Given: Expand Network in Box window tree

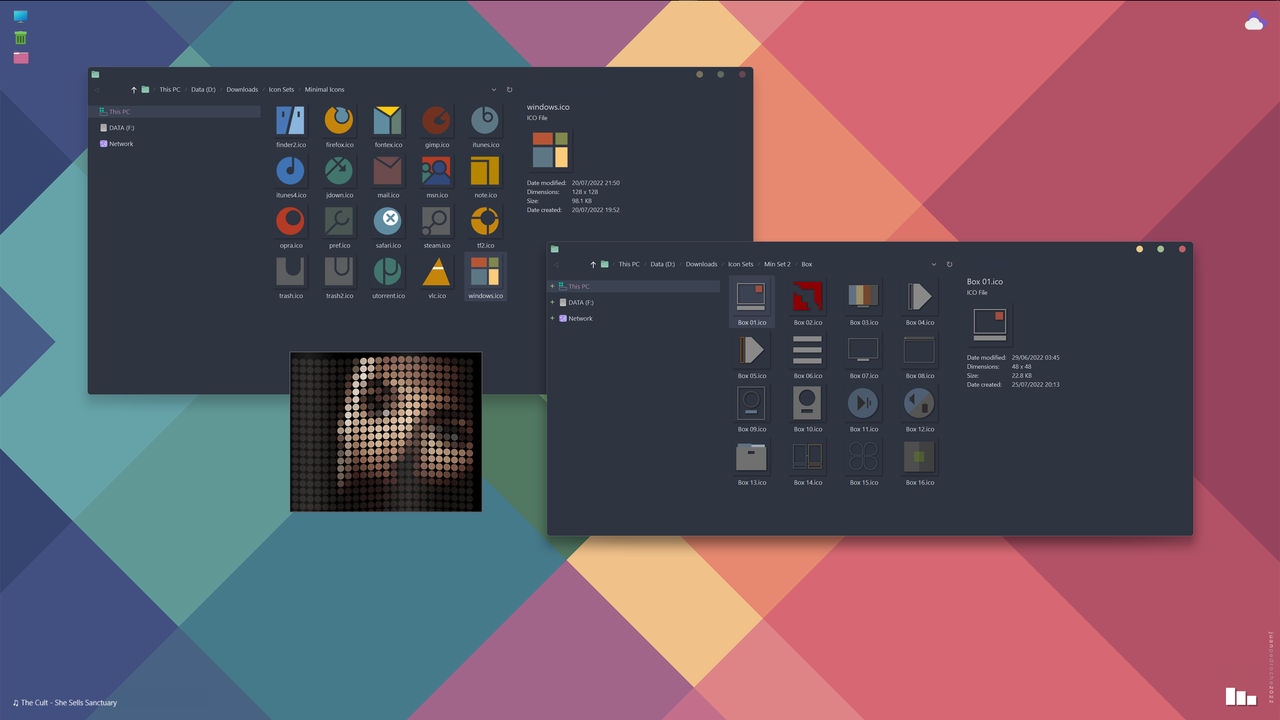Looking at the screenshot, I should [552, 318].
